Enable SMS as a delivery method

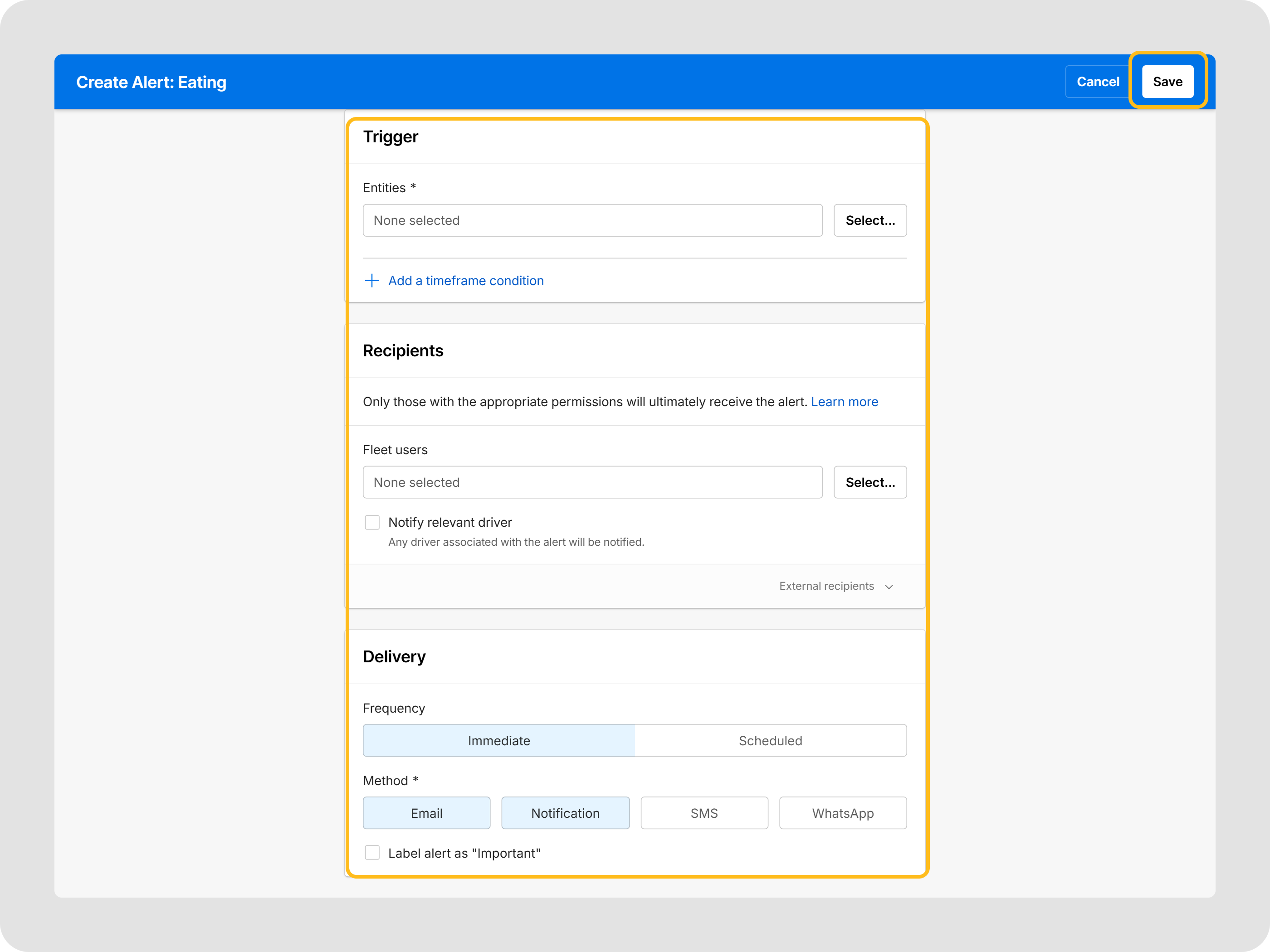[x=704, y=813]
